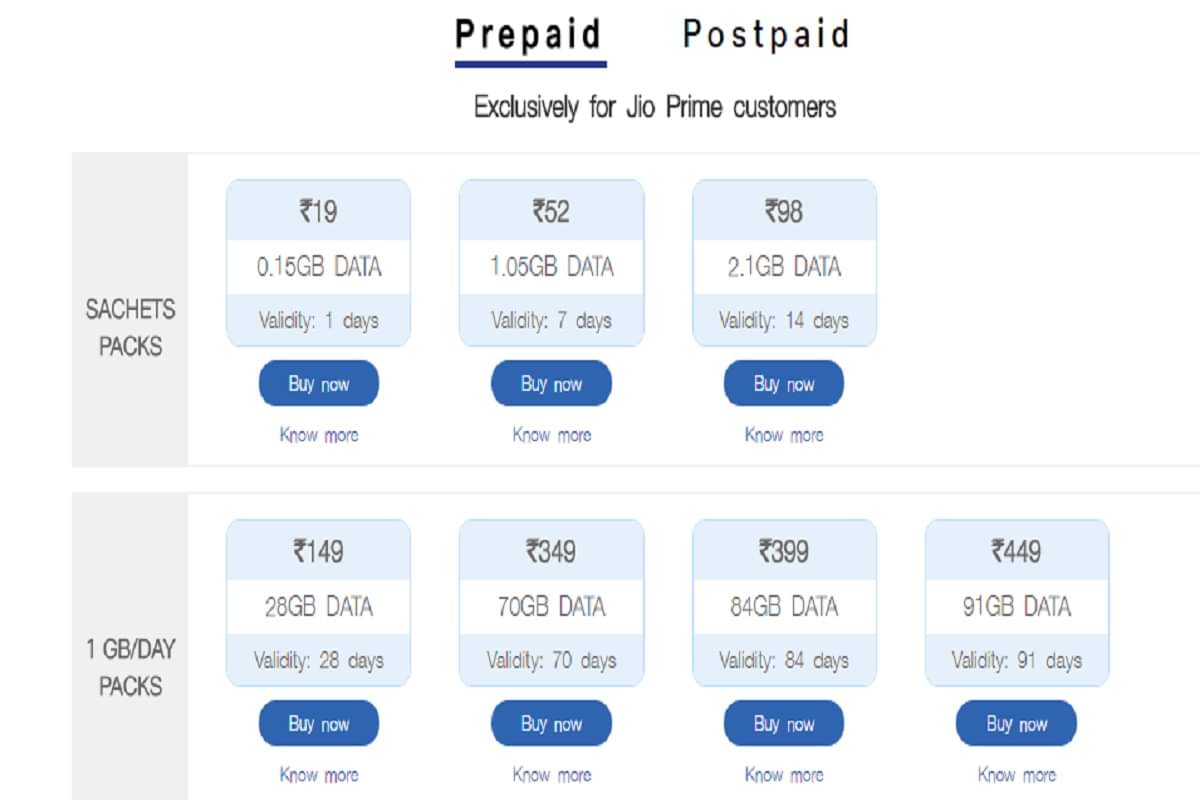1200x800 pixels.
Task: Select the ₹19 plan card
Action: point(318,264)
